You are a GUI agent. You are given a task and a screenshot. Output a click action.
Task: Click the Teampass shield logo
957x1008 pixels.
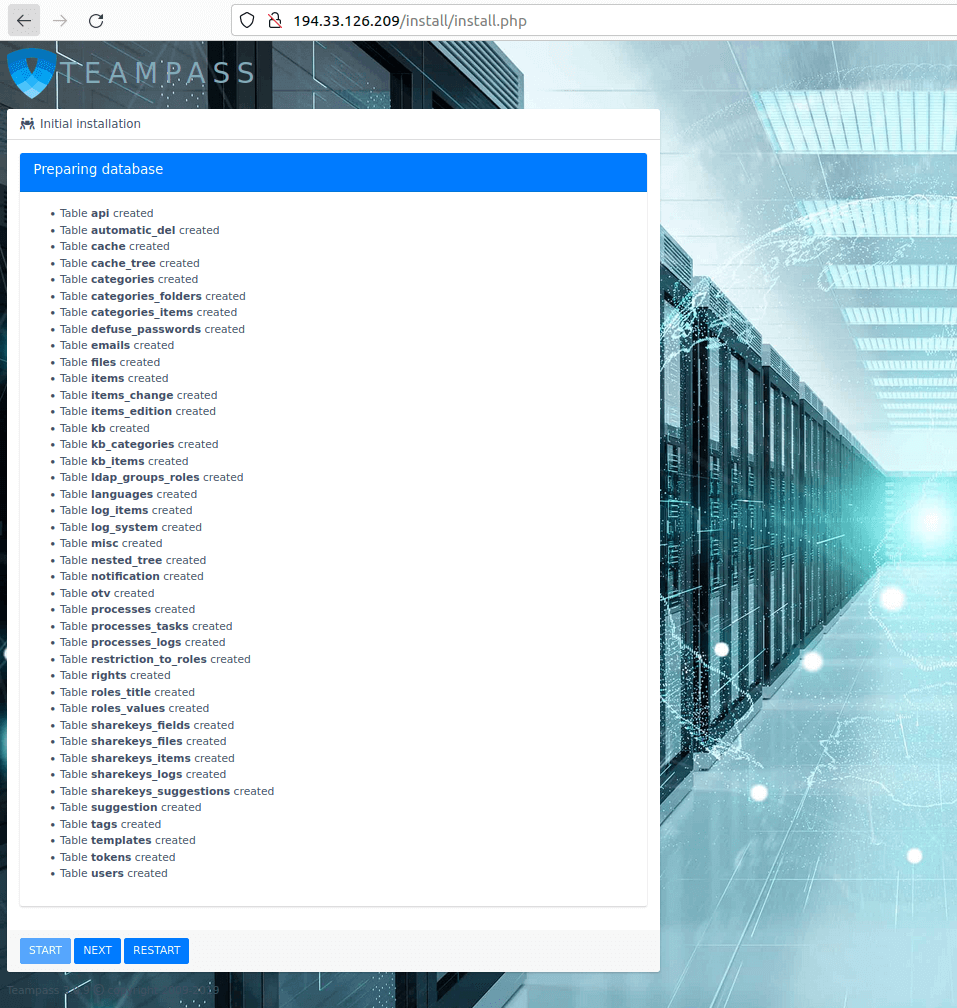pyautogui.click(x=29, y=72)
